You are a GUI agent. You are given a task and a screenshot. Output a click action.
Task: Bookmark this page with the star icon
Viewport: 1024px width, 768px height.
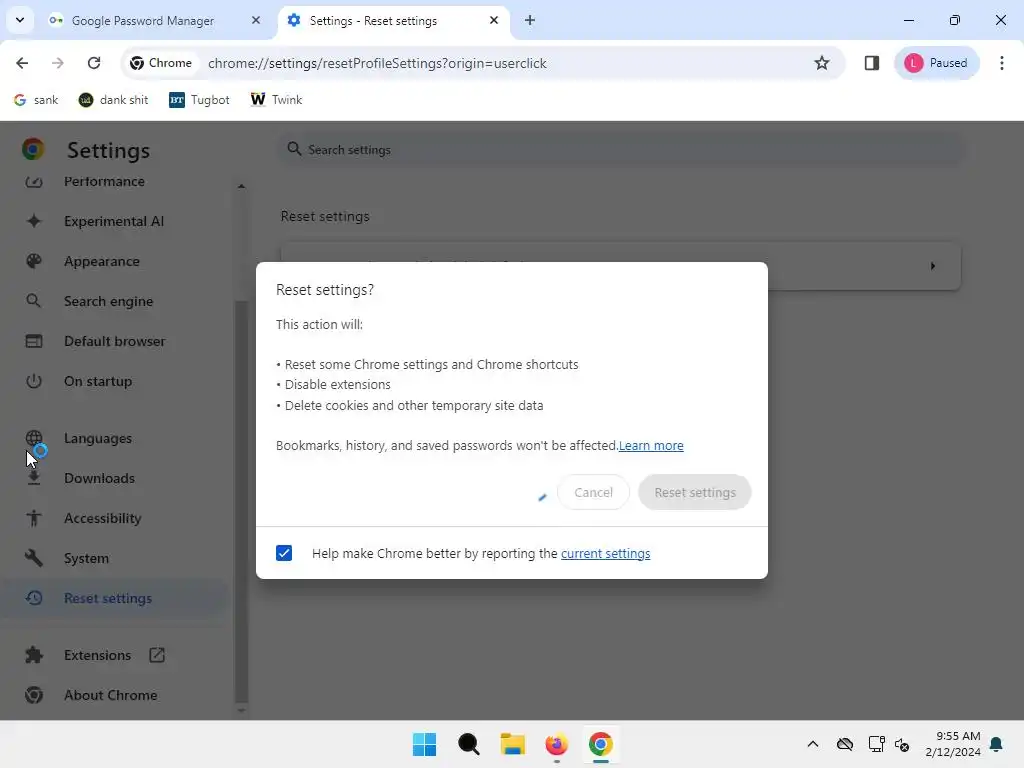(822, 63)
